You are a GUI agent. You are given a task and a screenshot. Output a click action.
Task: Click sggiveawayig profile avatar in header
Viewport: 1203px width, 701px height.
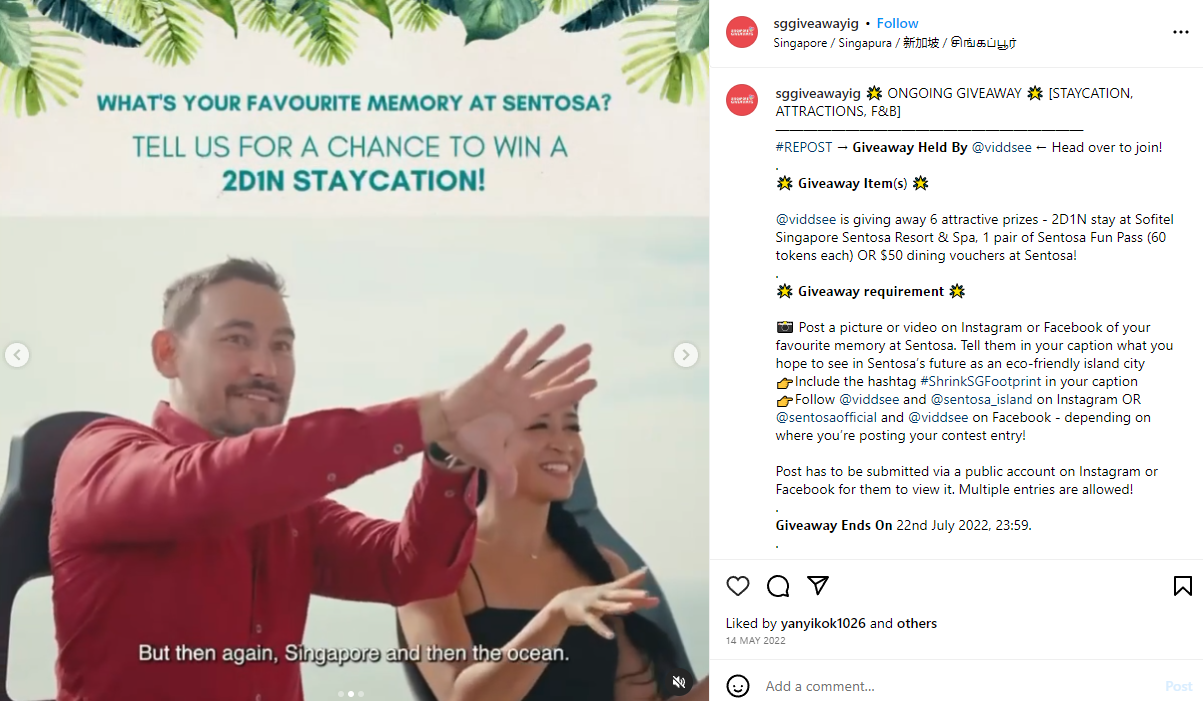tap(742, 32)
